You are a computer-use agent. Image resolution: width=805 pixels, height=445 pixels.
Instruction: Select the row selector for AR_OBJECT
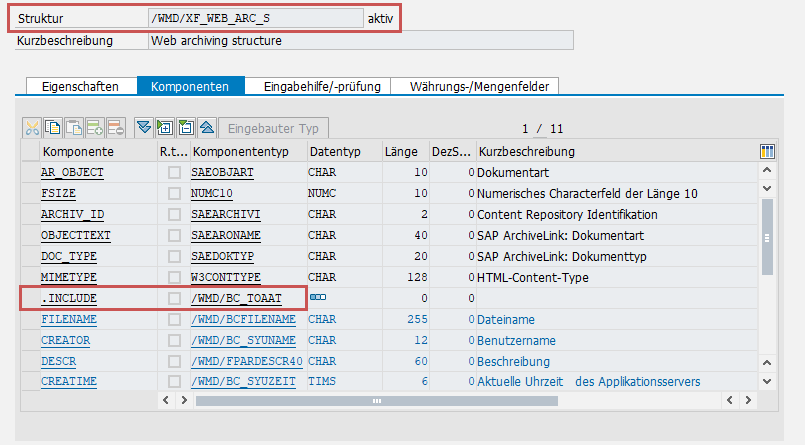pos(30,172)
